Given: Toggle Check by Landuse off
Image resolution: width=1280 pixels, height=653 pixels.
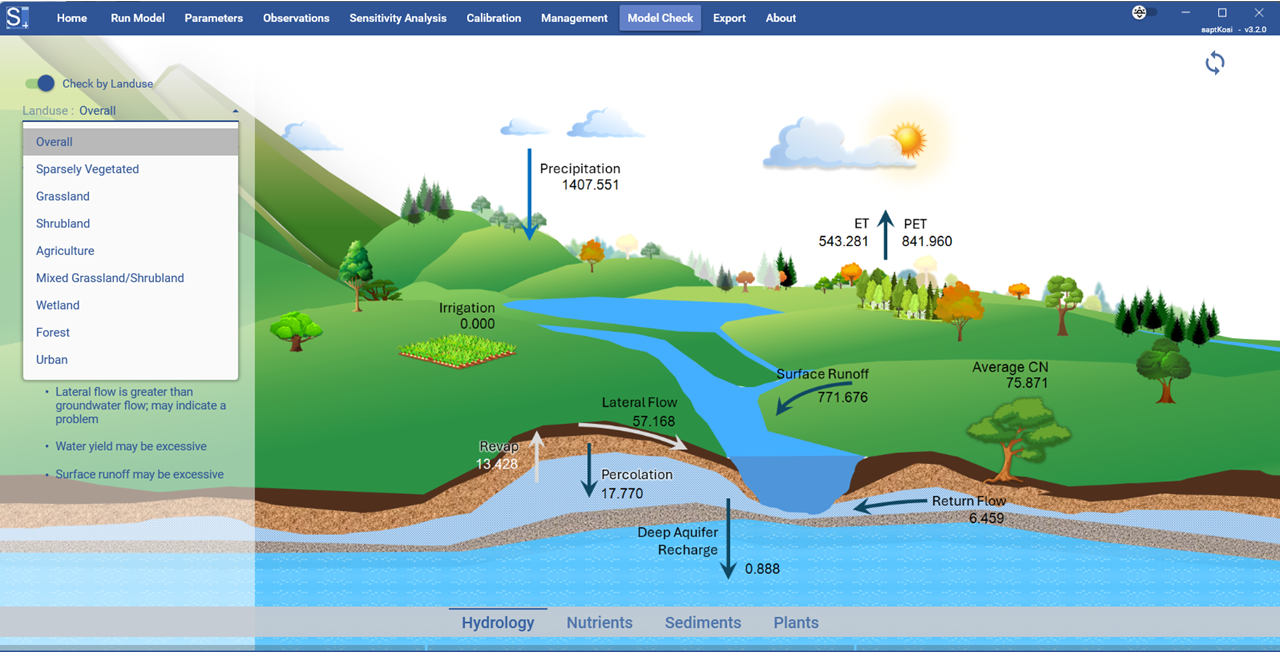Looking at the screenshot, I should [38, 84].
